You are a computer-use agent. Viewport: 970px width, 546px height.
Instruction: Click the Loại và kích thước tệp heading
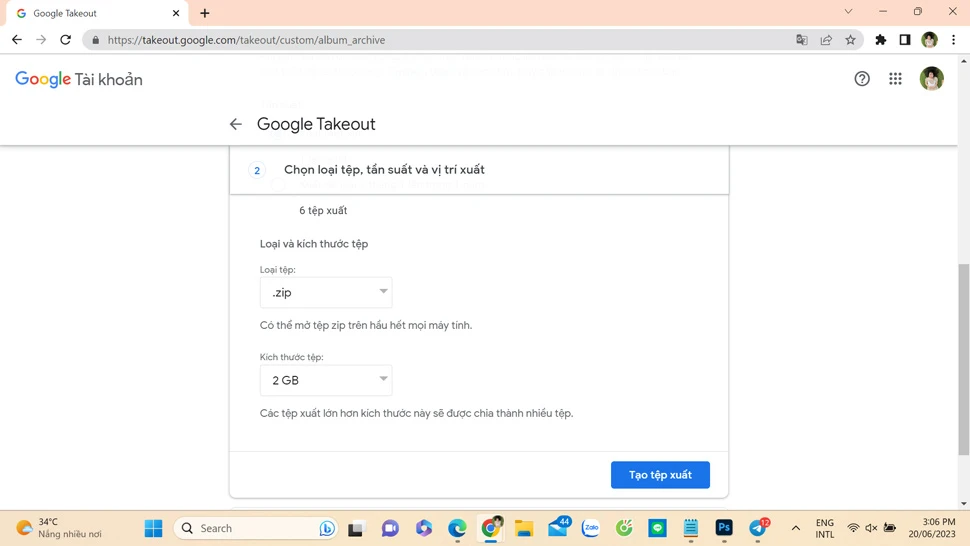click(x=314, y=244)
